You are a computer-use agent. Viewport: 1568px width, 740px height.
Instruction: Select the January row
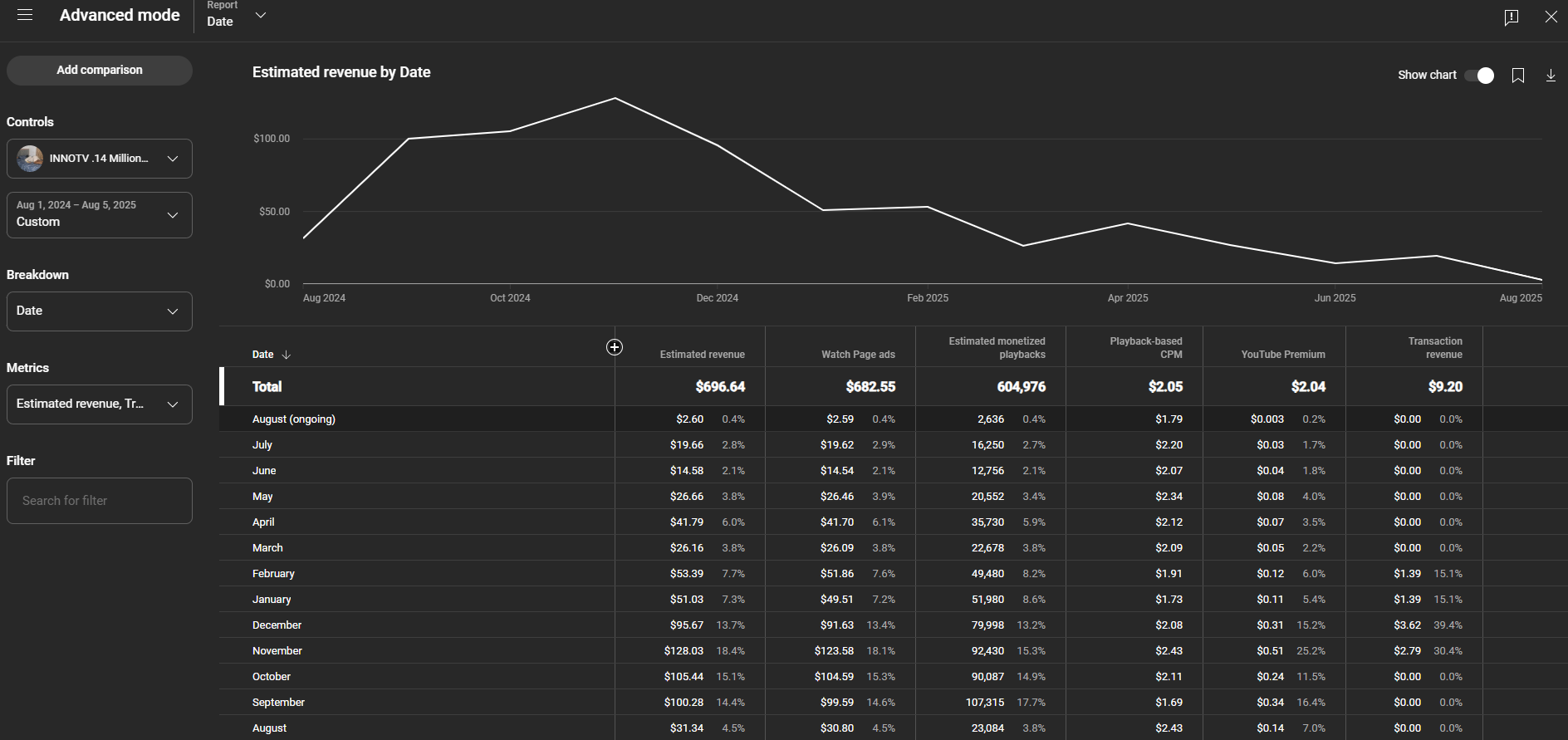(893, 600)
